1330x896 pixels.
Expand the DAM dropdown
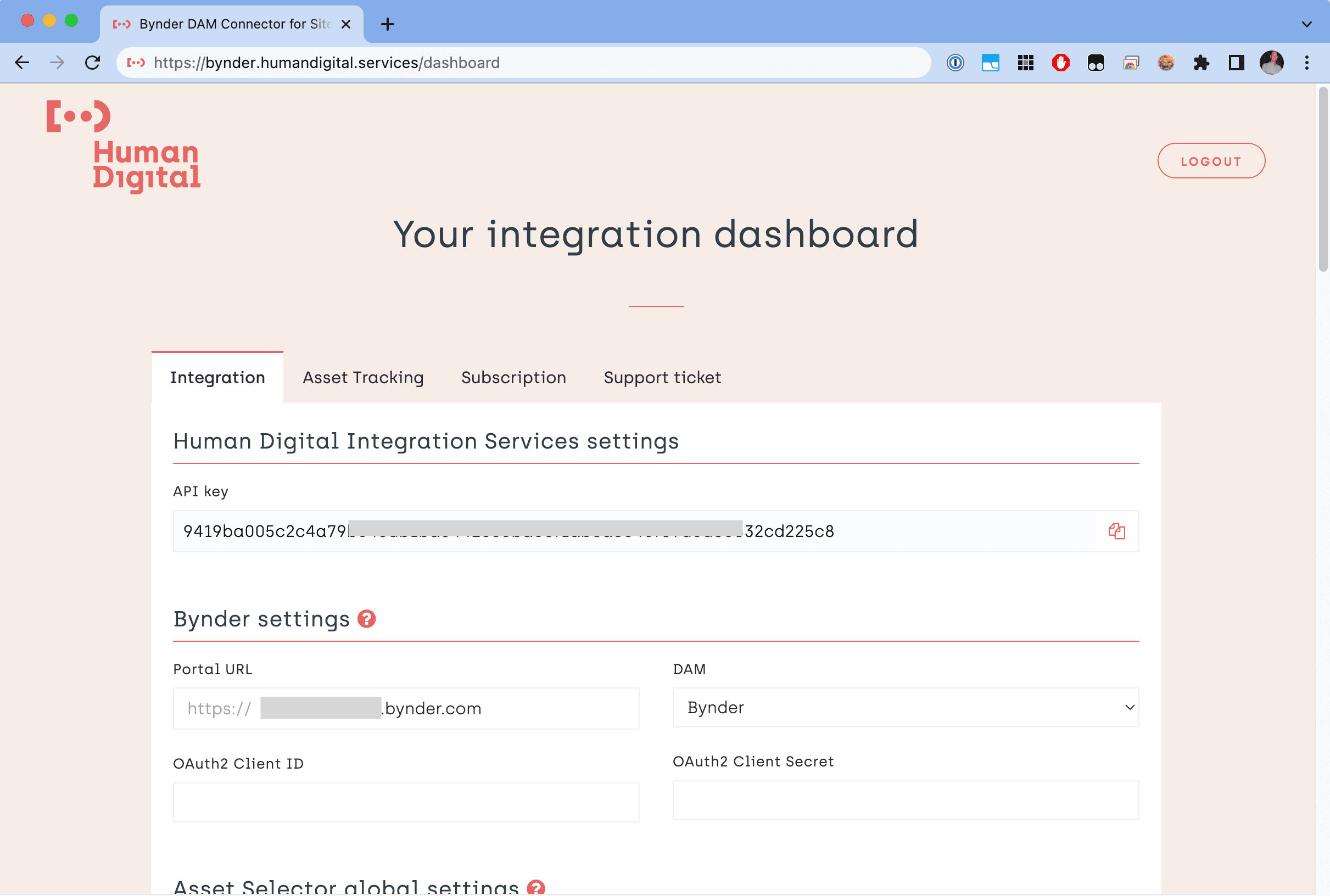point(906,708)
